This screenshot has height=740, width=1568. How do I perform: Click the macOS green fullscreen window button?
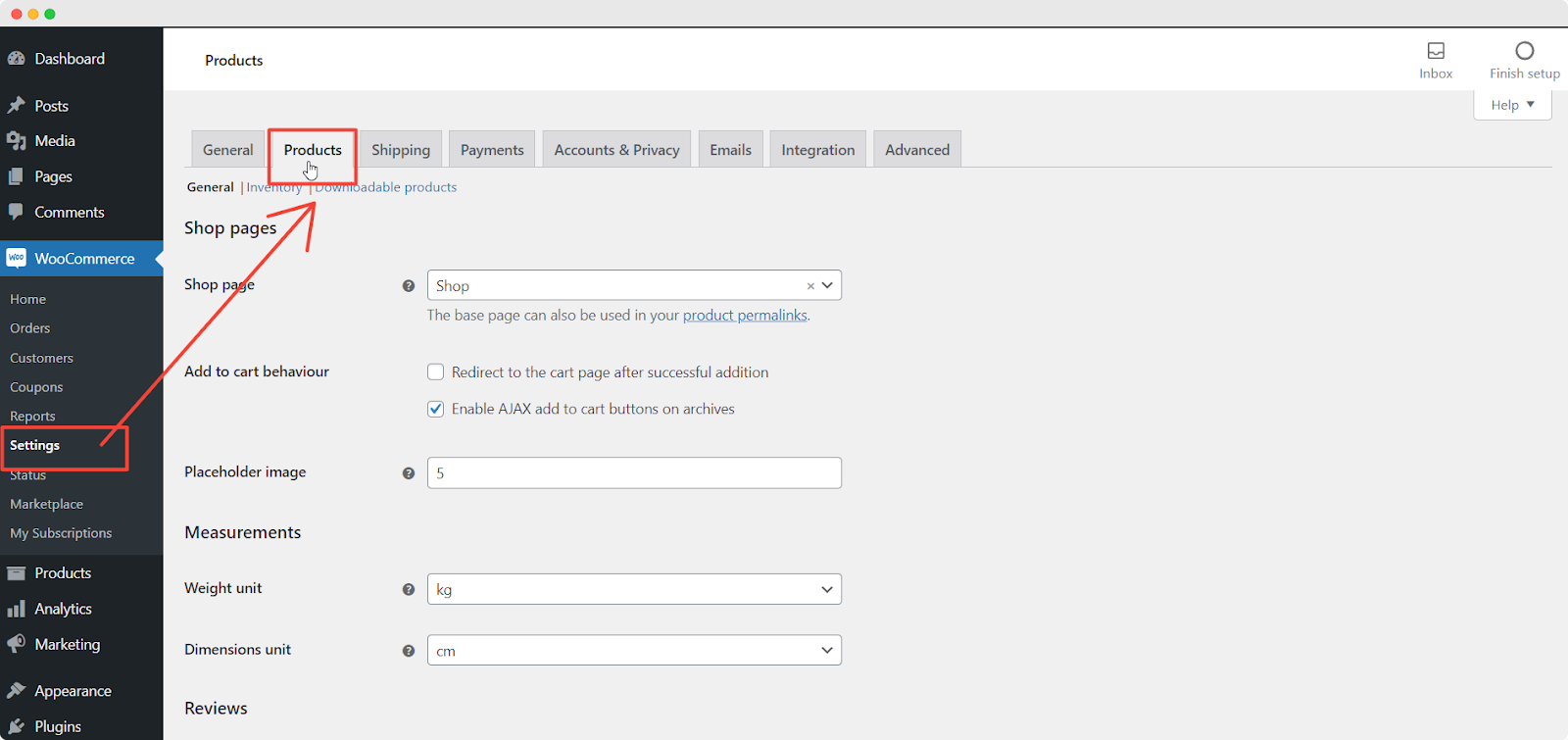(x=50, y=14)
